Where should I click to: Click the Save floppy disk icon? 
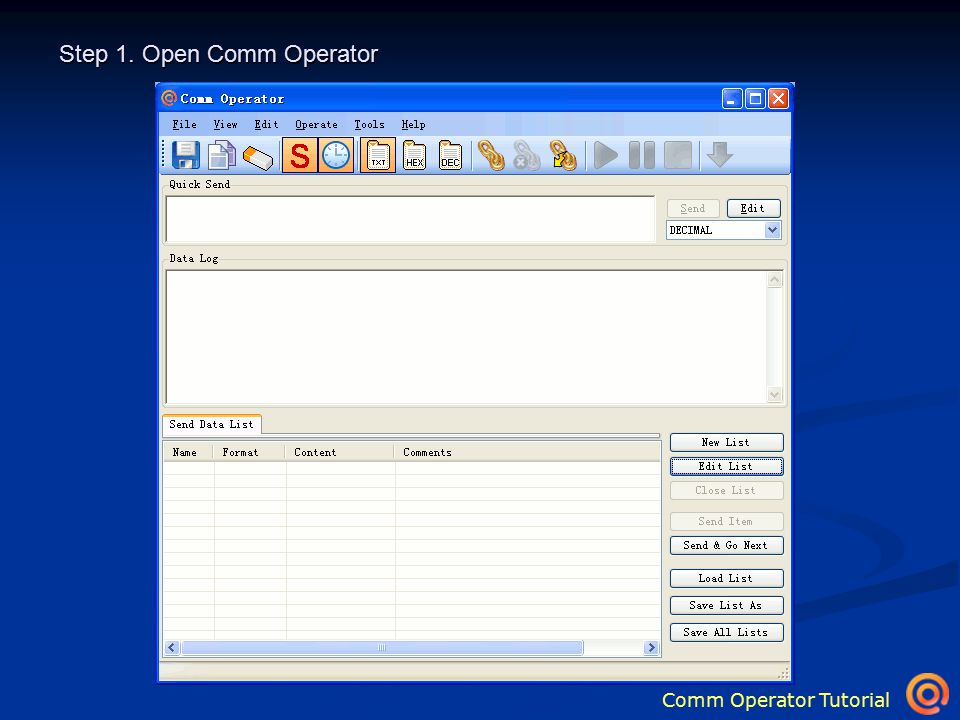[x=186, y=155]
